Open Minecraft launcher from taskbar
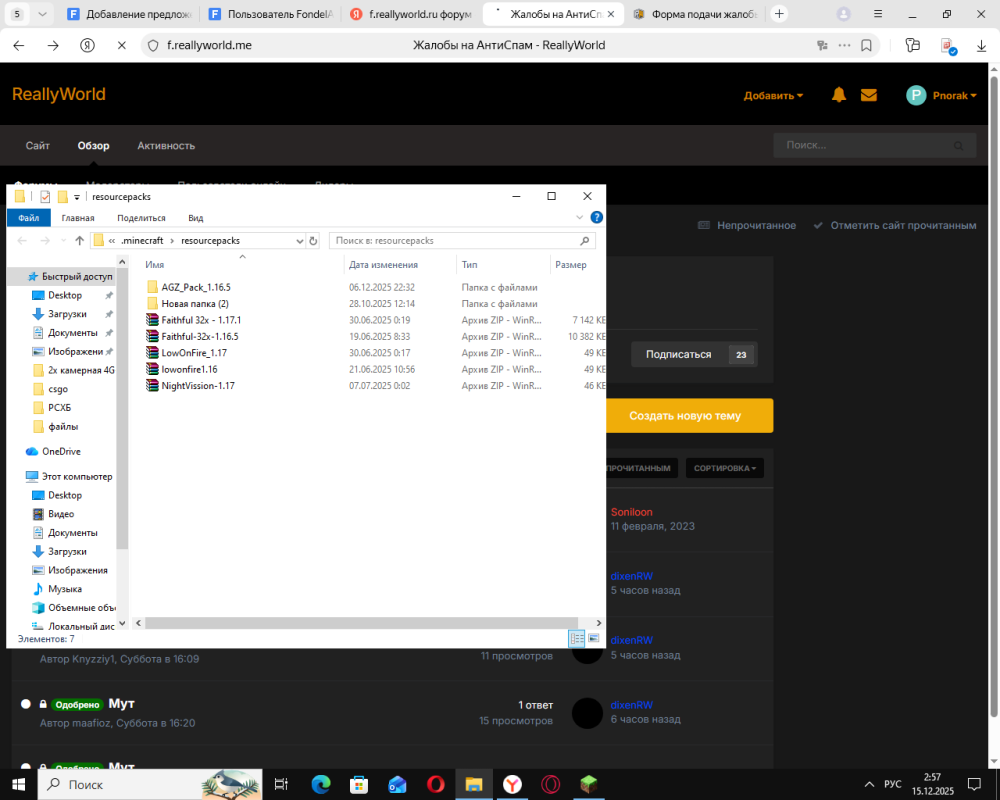1000x800 pixels. click(589, 784)
